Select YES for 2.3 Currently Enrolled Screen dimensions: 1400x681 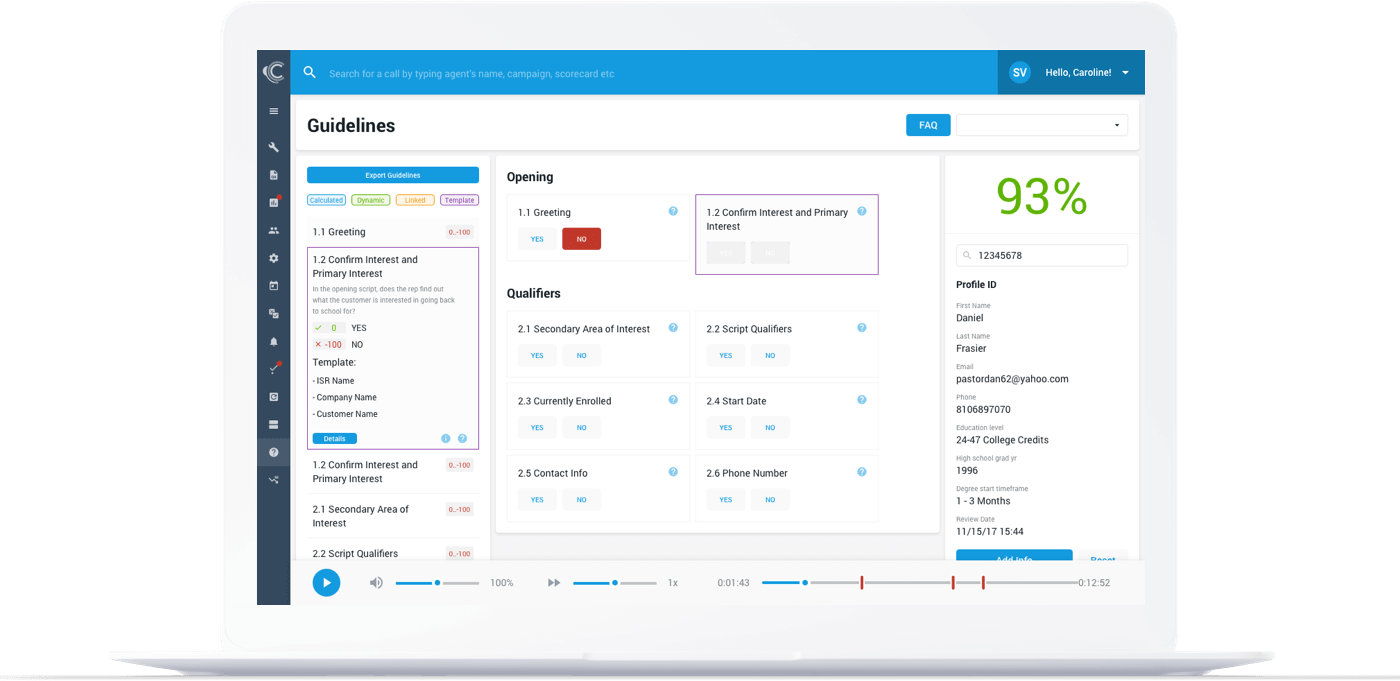537,428
